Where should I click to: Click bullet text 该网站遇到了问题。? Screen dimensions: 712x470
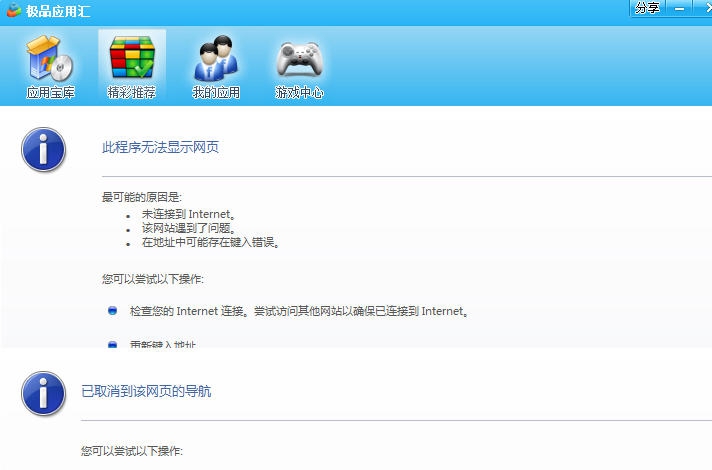(x=189, y=228)
